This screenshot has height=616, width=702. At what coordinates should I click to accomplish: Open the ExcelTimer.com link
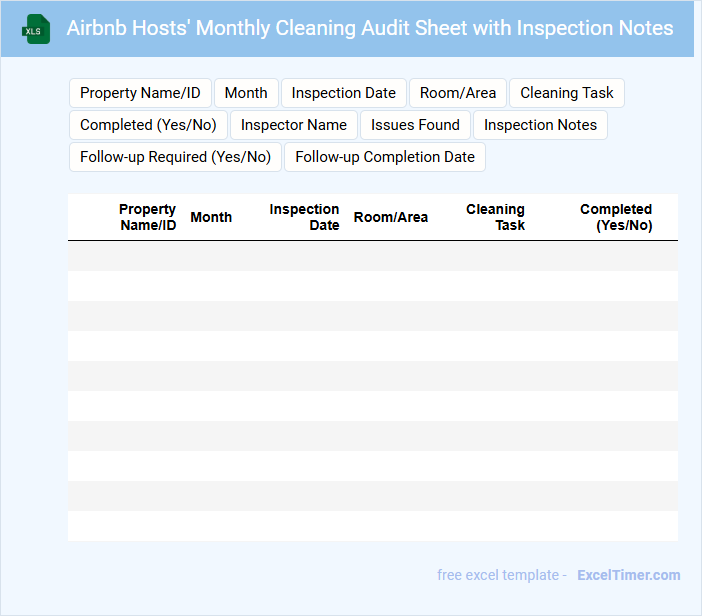[x=628, y=575]
